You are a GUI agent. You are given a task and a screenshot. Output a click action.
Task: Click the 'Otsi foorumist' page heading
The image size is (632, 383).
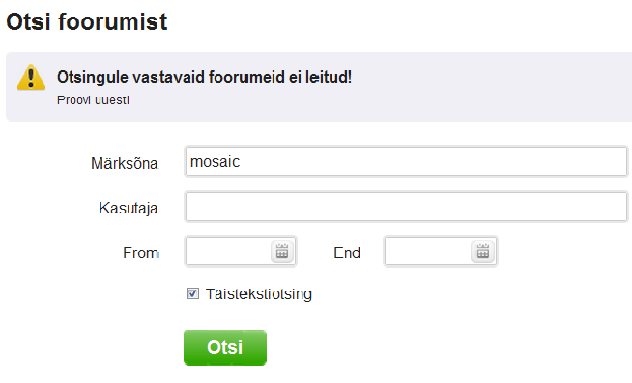[87, 22]
